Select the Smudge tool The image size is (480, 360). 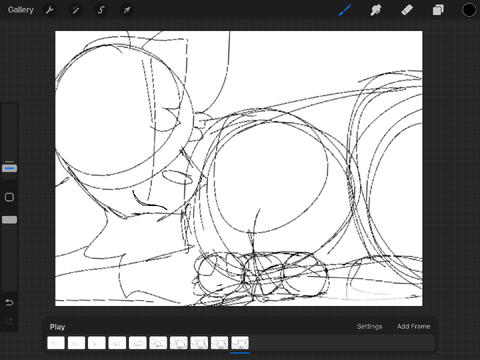pos(376,10)
